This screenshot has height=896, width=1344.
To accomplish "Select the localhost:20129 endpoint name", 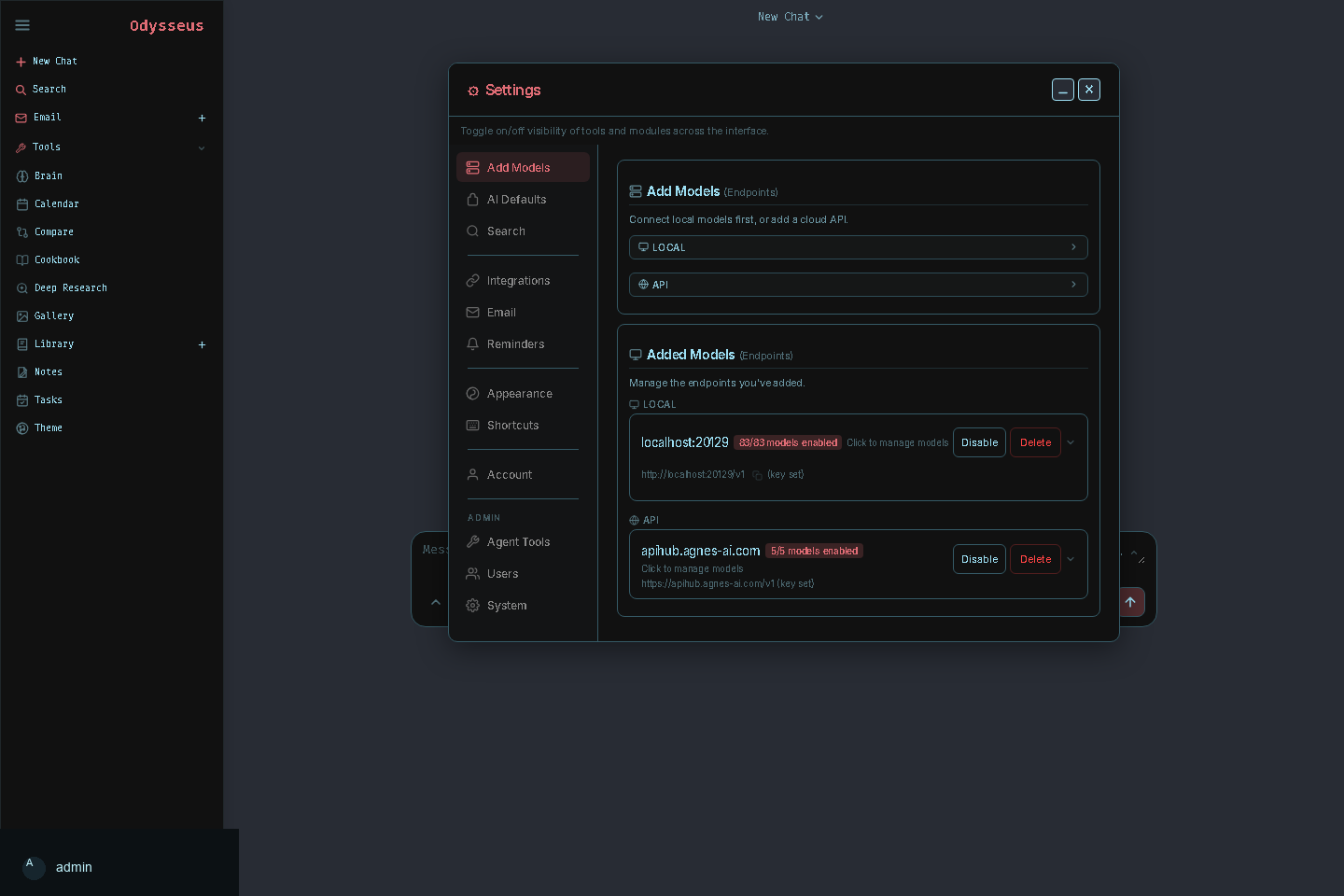I will 684,442.
